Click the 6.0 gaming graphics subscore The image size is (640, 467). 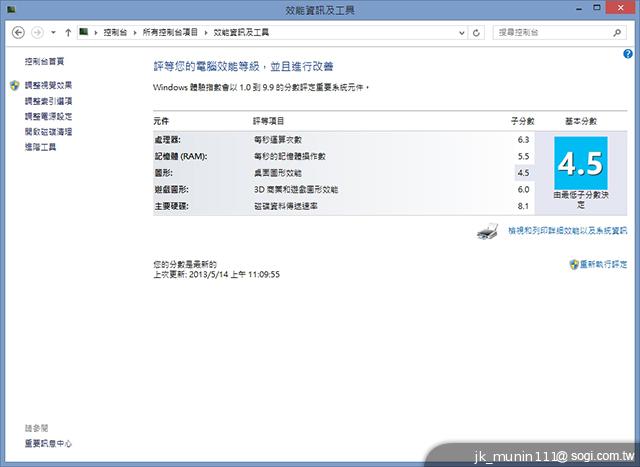click(x=523, y=190)
